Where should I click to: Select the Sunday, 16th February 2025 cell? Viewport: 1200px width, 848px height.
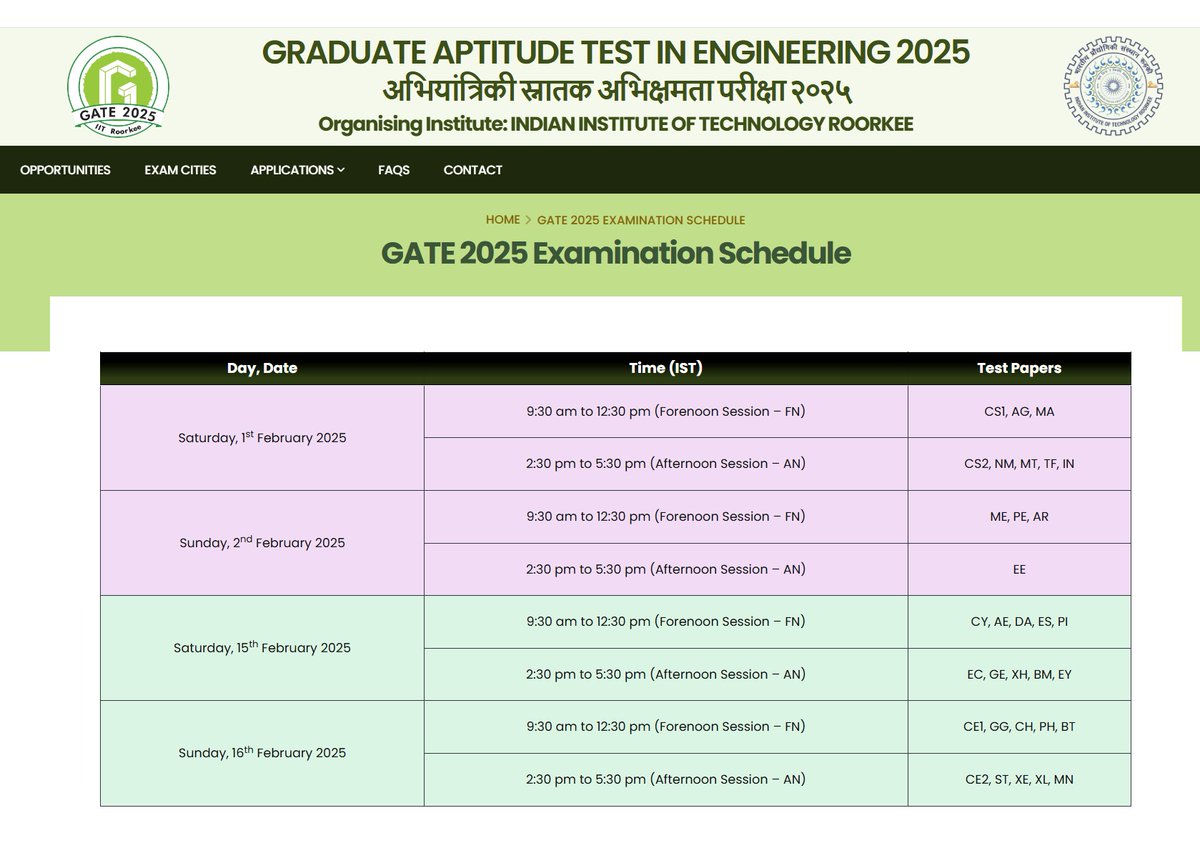(x=262, y=753)
